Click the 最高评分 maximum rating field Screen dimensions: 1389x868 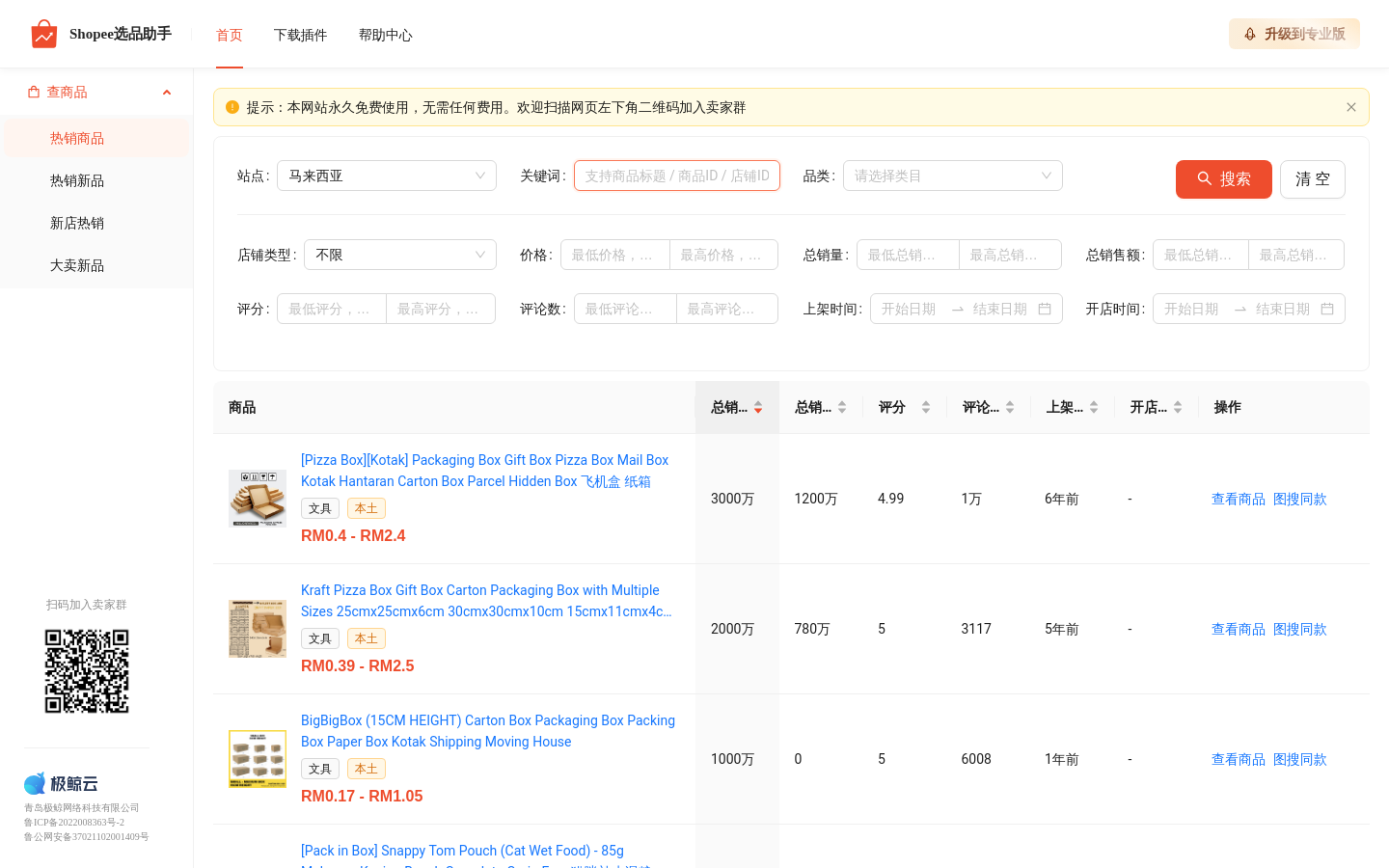pyautogui.click(x=441, y=309)
